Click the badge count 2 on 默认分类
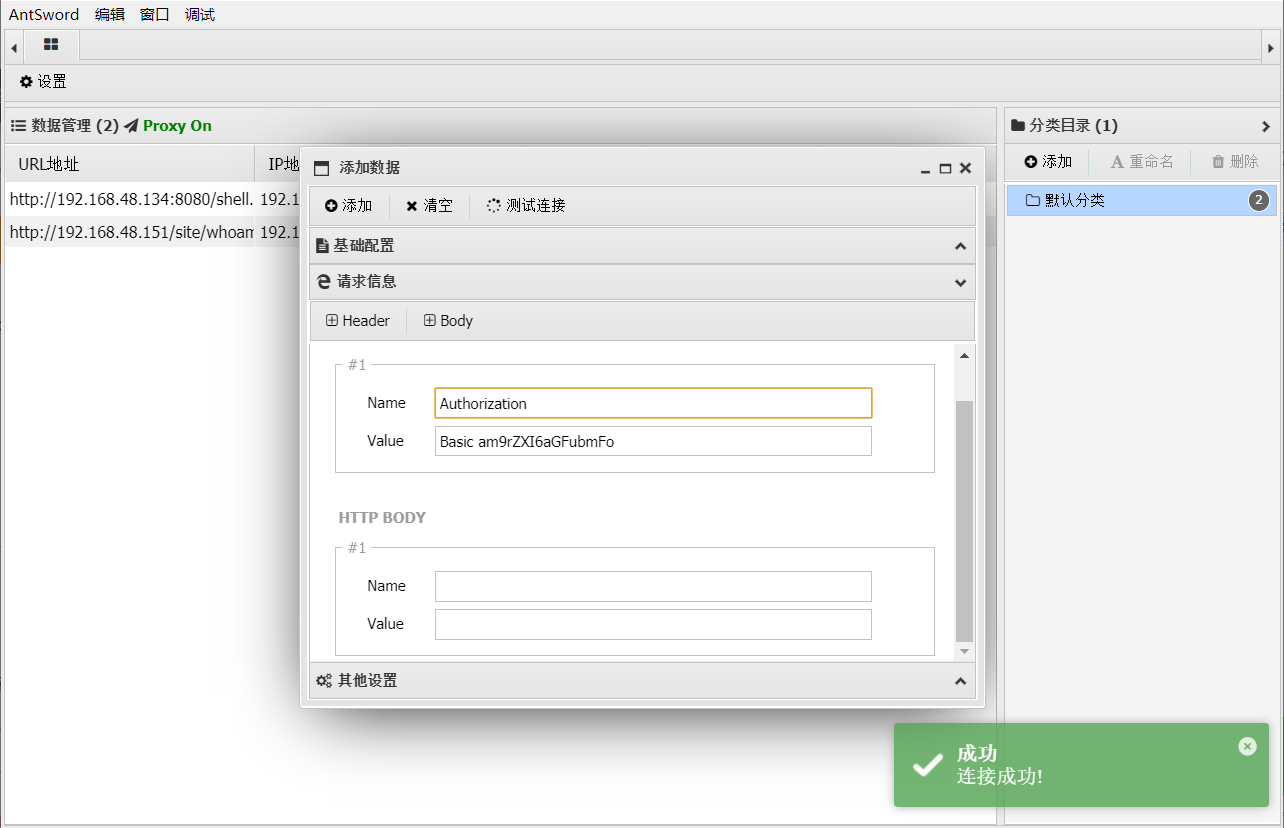The width and height of the screenshot is (1284, 828). (1259, 201)
